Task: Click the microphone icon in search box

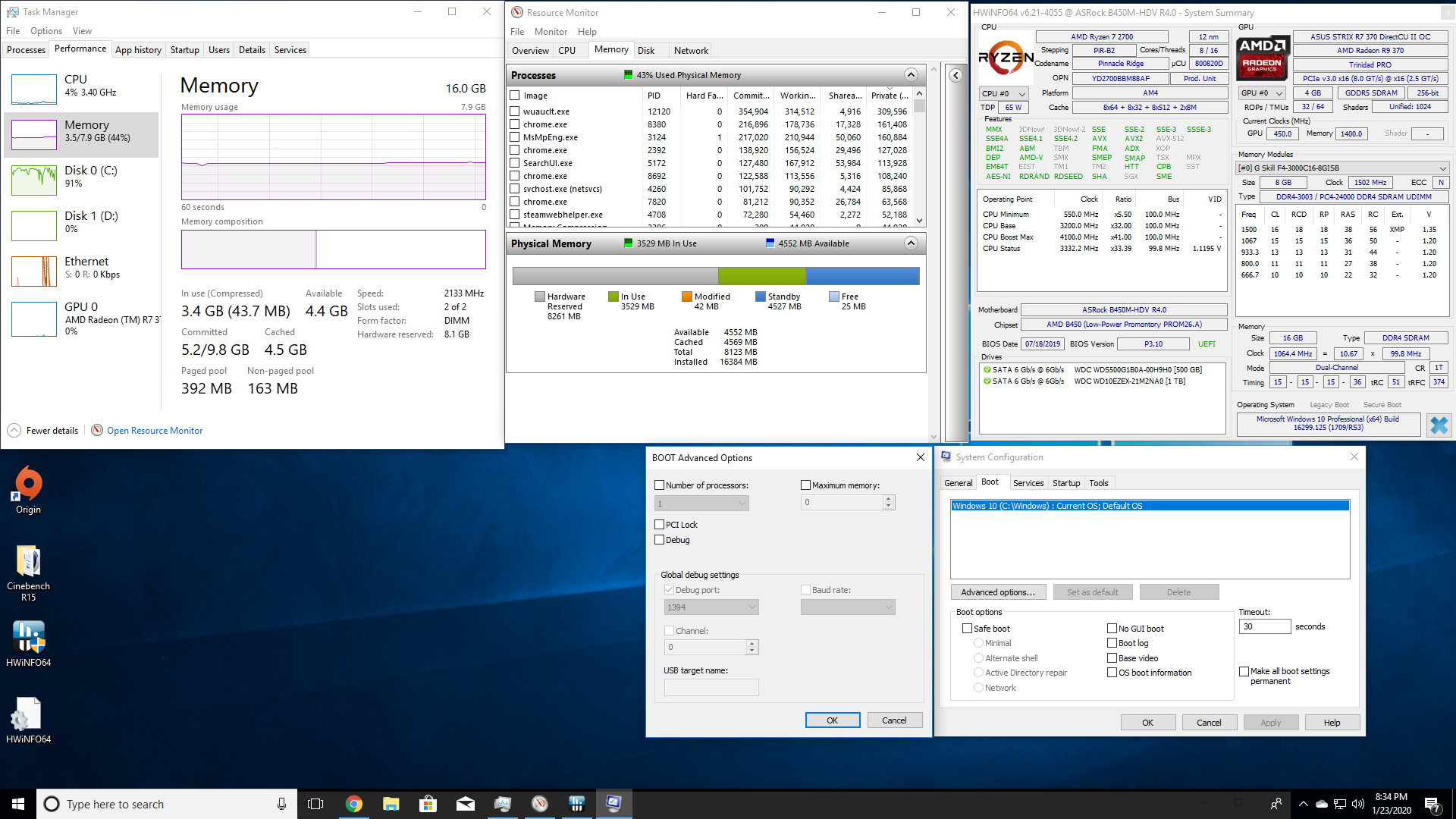Action: coord(281,804)
